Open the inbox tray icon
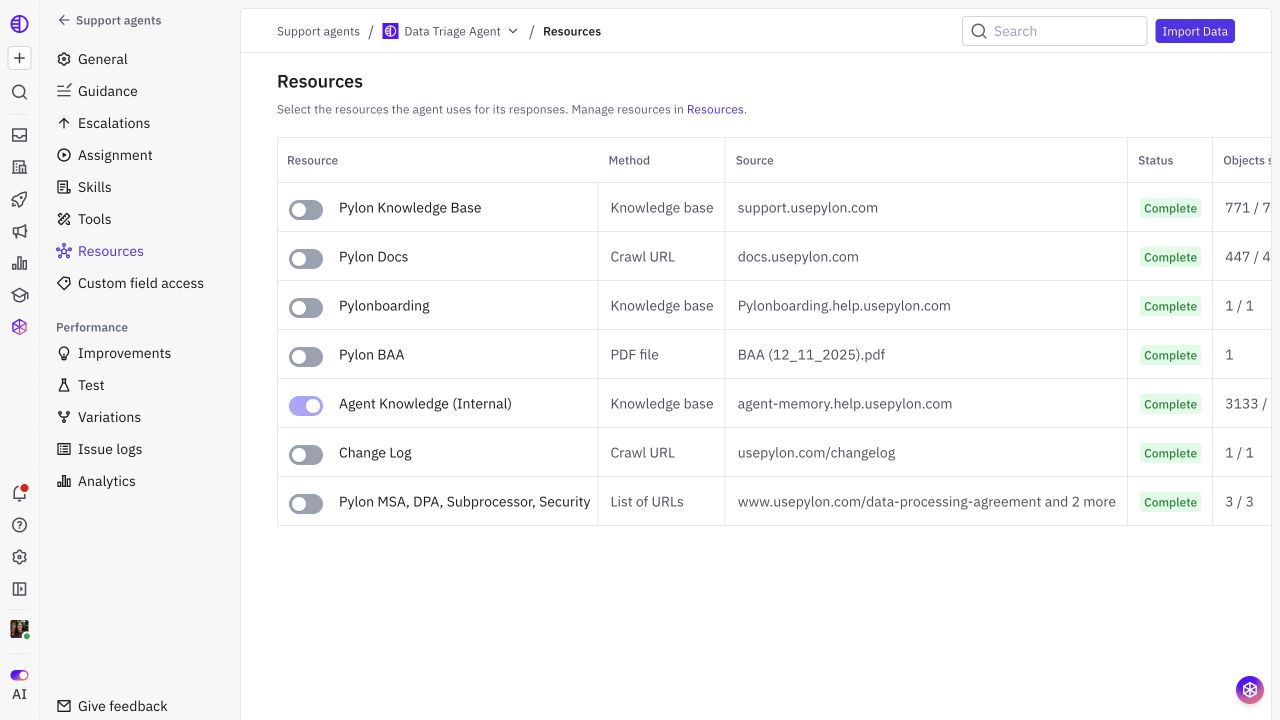The width and height of the screenshot is (1280, 720). (x=19, y=135)
